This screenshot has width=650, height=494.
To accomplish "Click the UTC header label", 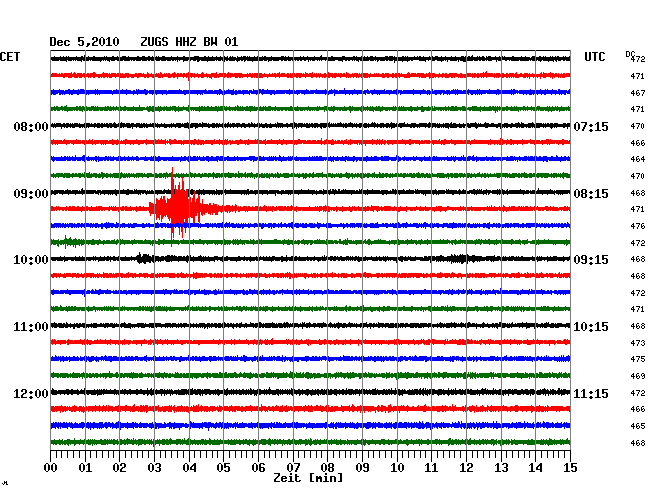I will click(594, 57).
